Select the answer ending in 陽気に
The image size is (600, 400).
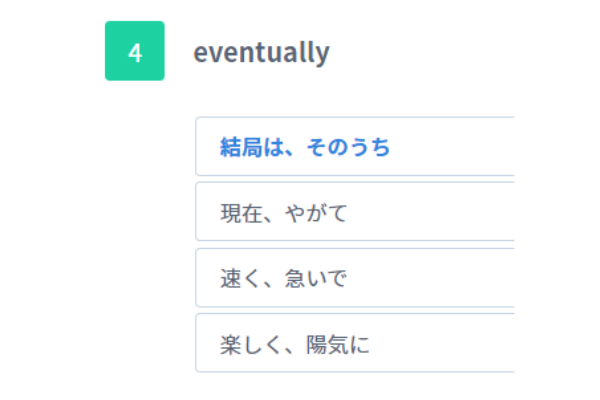click(x=295, y=344)
